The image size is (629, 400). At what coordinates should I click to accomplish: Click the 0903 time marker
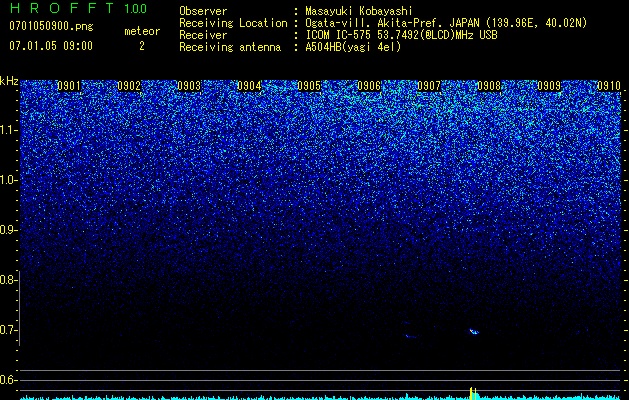189,86
